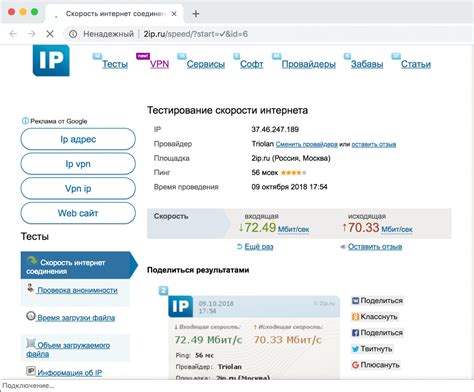474x392 pixels.
Task: Open the Сервисы menu
Action: click(206, 64)
